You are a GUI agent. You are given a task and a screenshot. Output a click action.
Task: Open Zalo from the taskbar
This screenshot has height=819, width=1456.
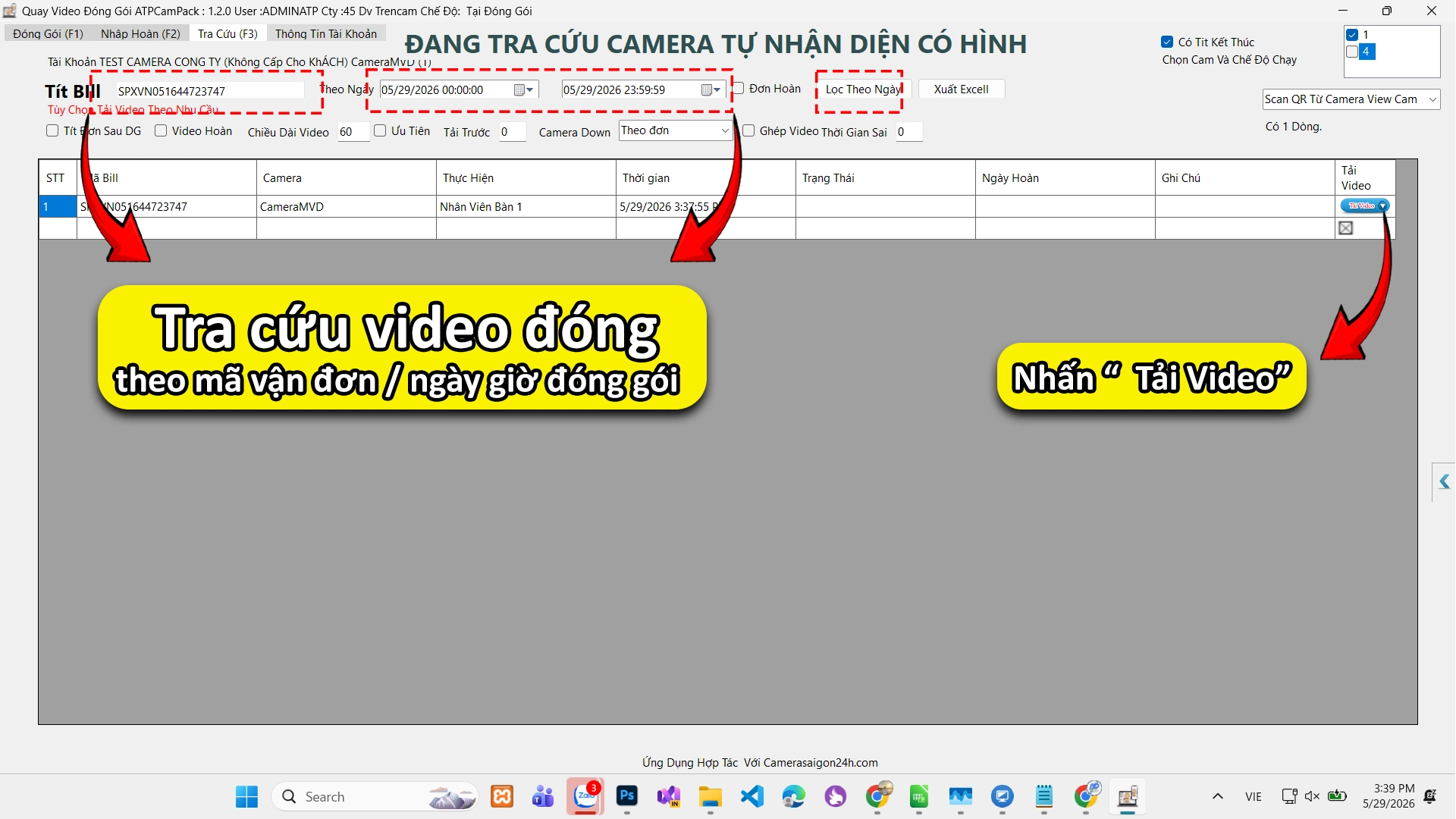[x=585, y=797]
